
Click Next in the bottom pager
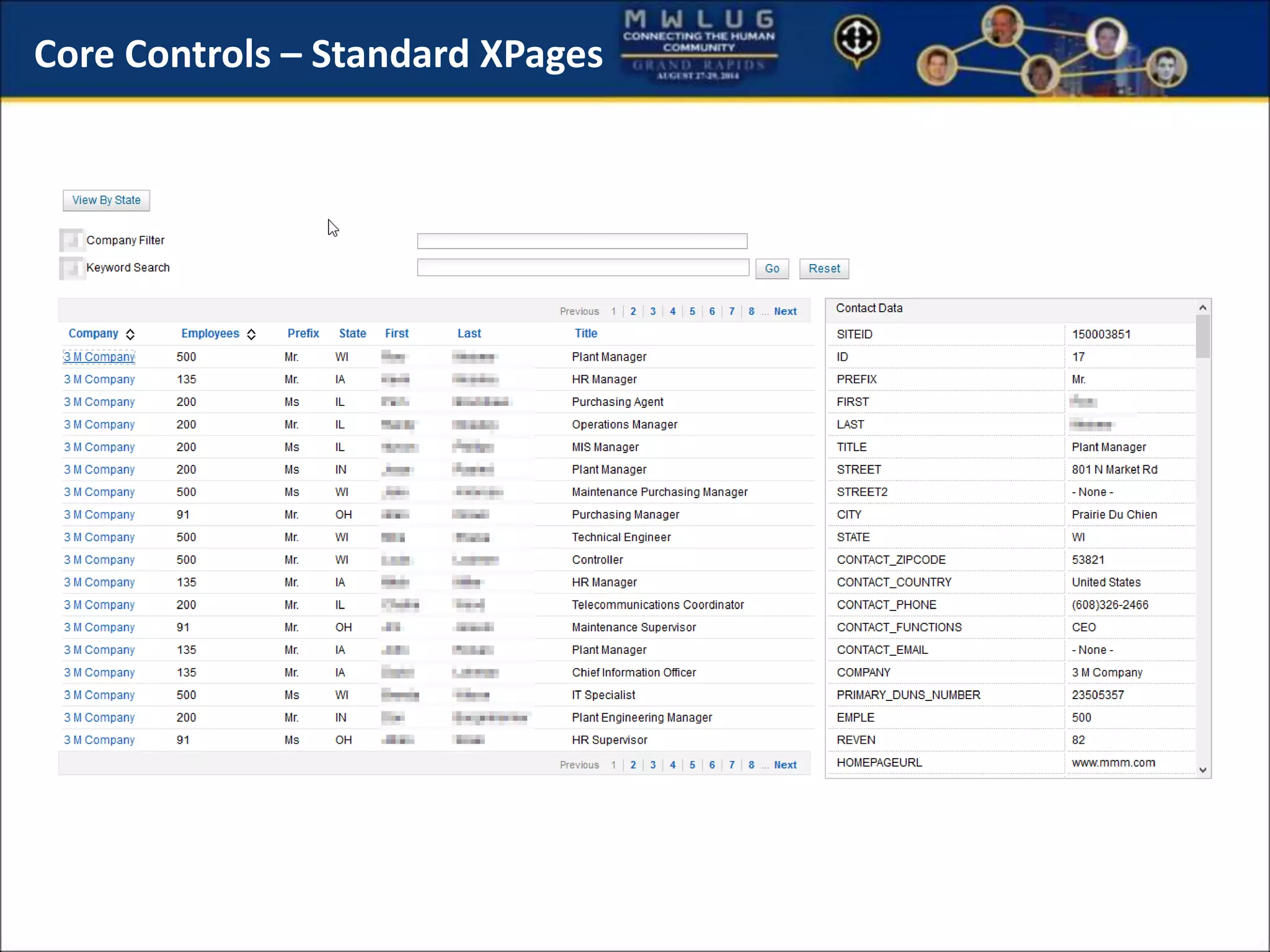click(x=785, y=765)
